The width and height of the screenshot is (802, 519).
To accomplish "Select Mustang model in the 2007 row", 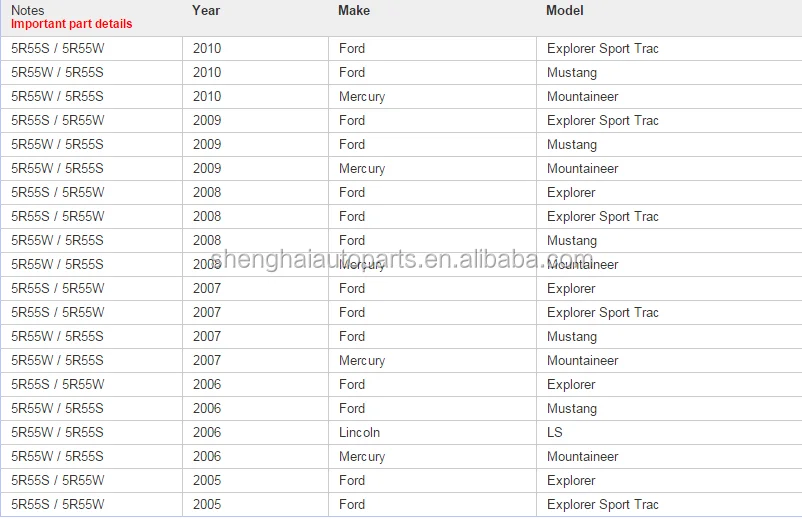I will point(572,336).
